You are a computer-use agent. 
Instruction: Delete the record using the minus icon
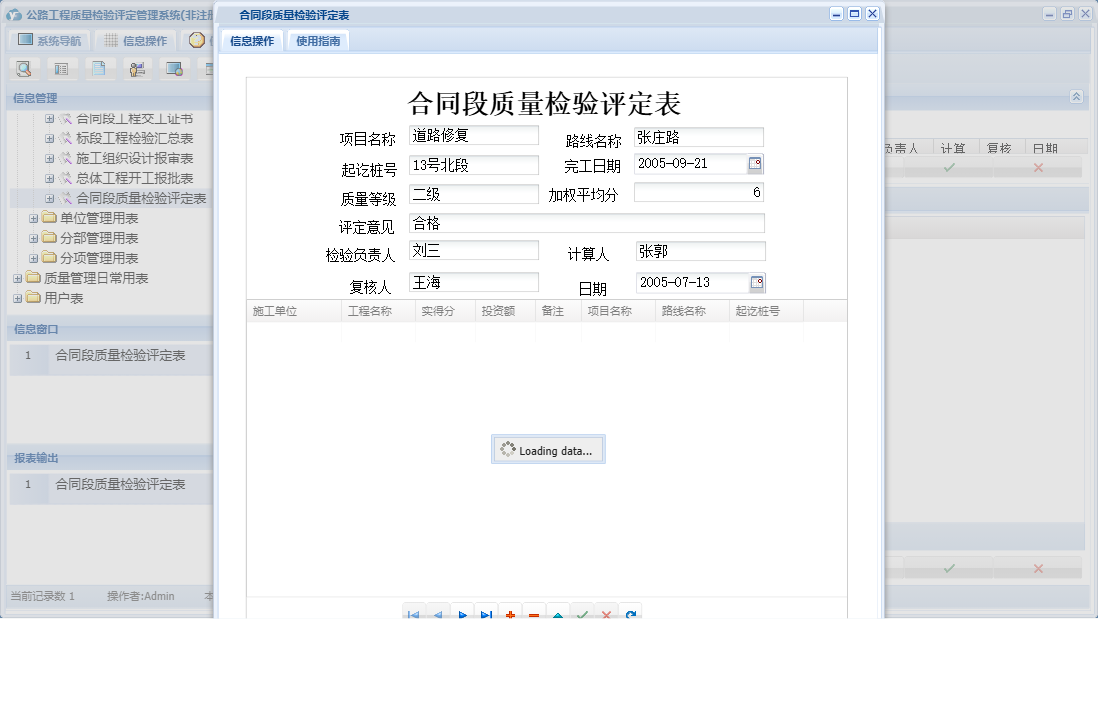pos(532,615)
